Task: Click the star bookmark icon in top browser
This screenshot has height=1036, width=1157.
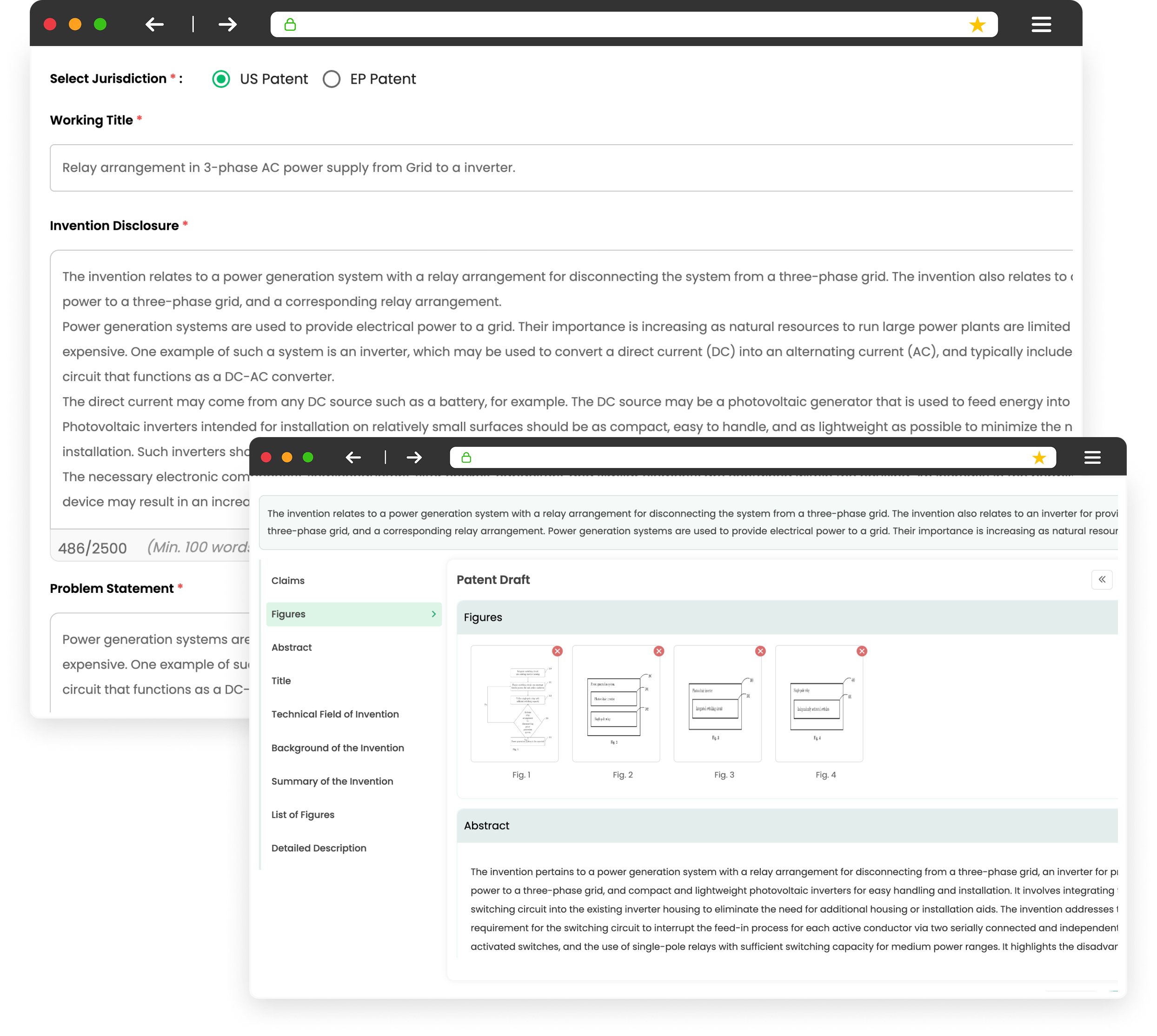Action: pyautogui.click(x=977, y=25)
